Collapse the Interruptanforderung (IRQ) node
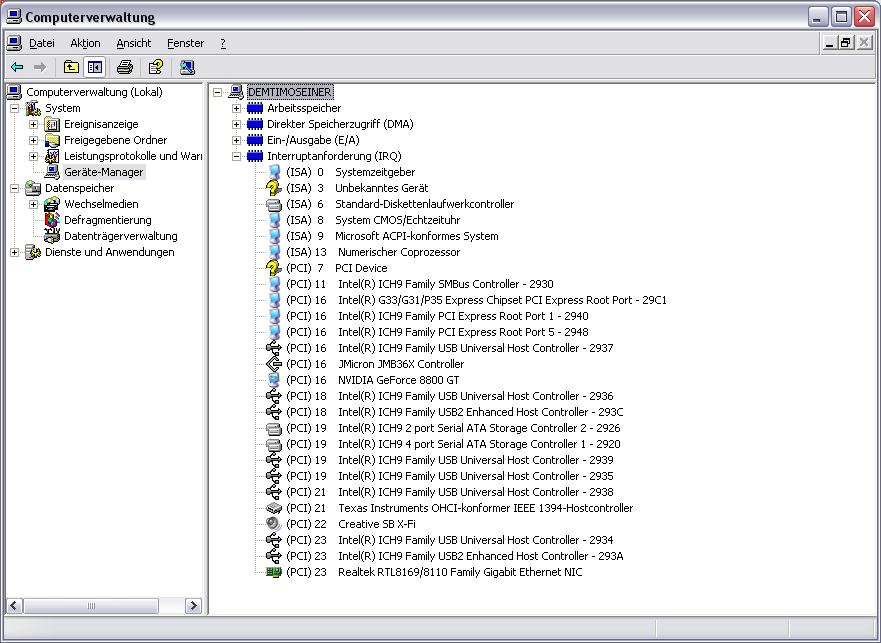The height and width of the screenshot is (643, 881). tap(237, 156)
